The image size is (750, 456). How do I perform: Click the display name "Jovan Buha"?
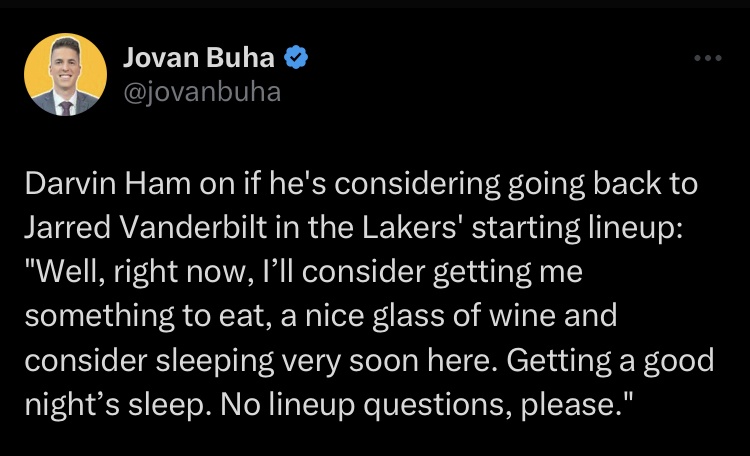[198, 59]
